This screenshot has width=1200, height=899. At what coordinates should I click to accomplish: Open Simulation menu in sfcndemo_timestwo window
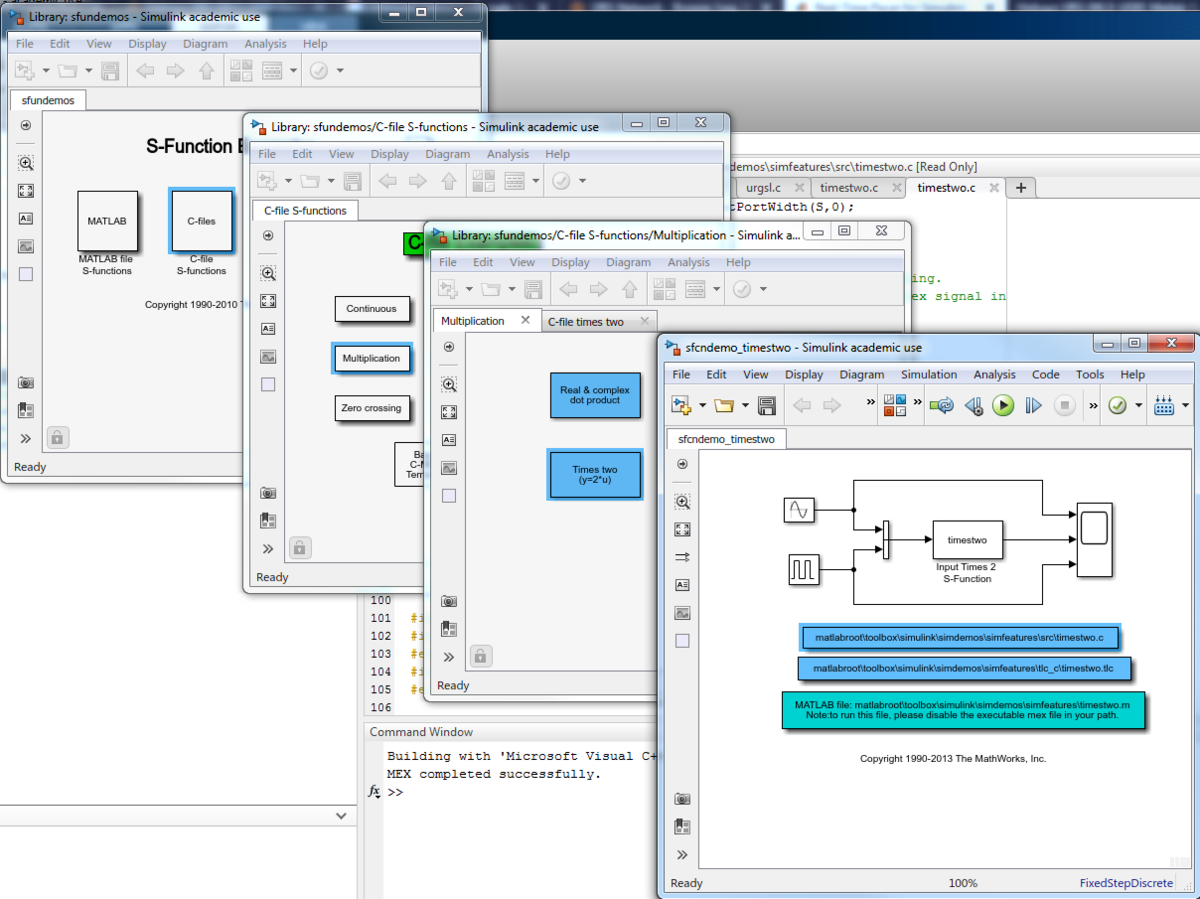[928, 374]
